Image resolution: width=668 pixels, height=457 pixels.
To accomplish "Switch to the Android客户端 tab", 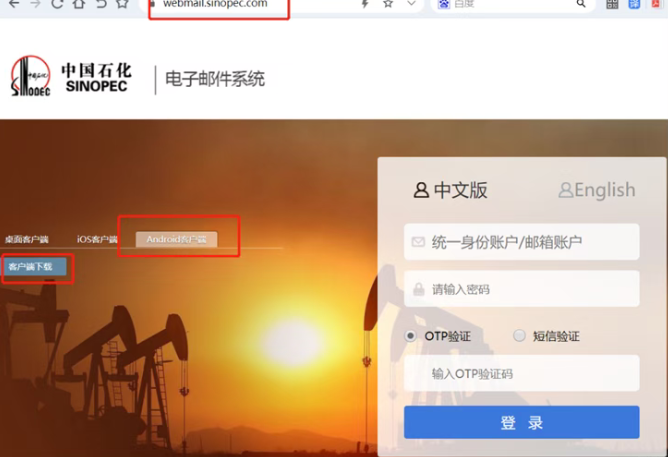I will pyautogui.click(x=176, y=239).
